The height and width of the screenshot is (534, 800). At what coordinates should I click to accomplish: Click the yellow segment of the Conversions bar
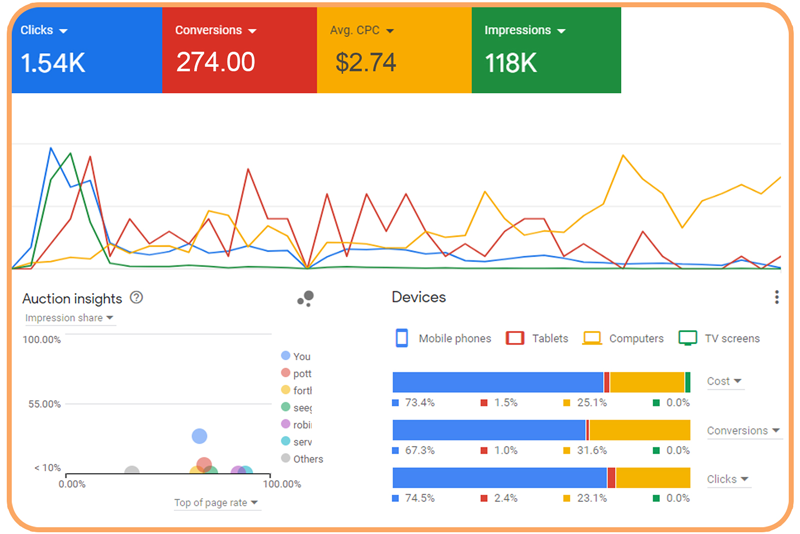coord(640,430)
